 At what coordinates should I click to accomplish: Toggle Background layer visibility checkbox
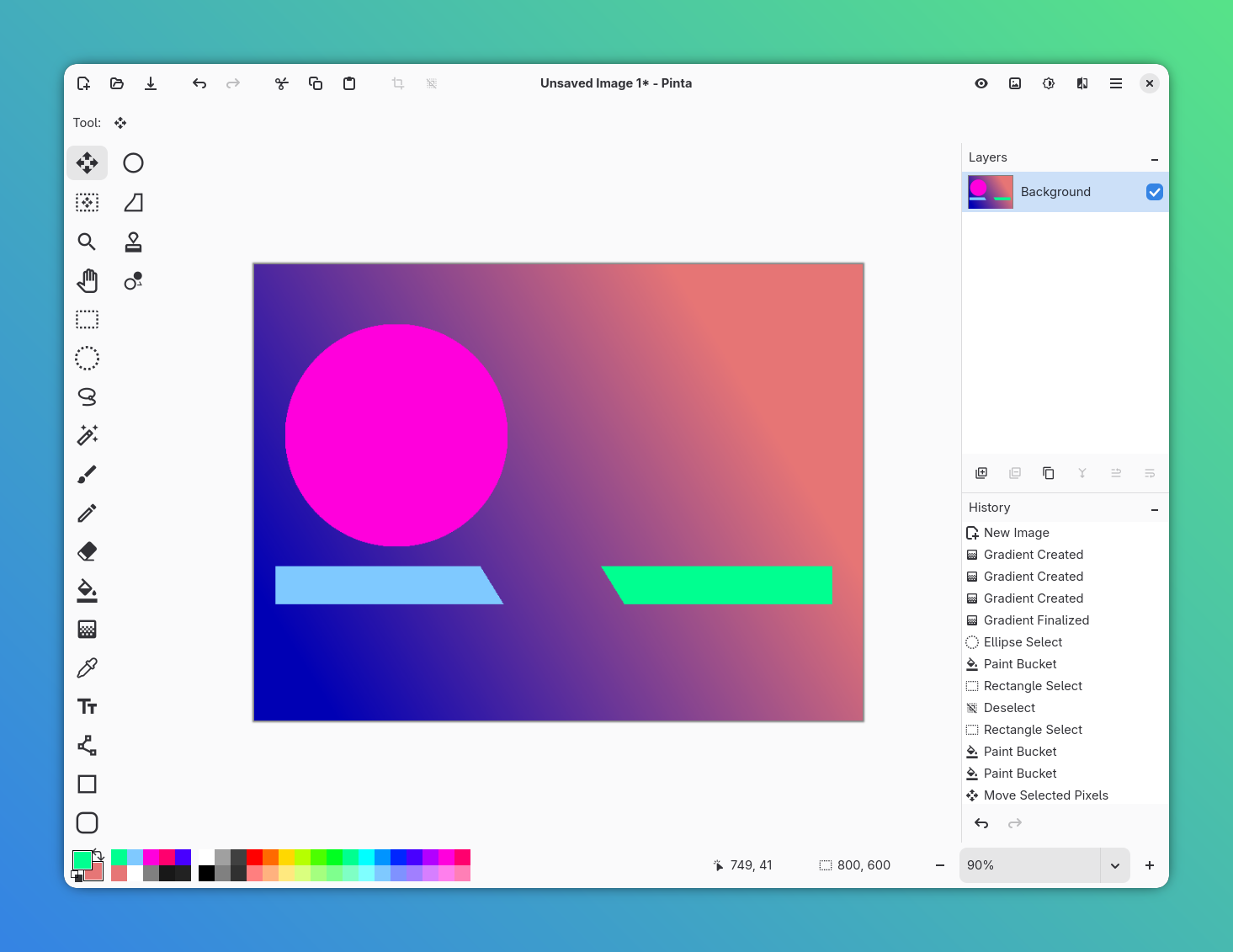(1154, 192)
